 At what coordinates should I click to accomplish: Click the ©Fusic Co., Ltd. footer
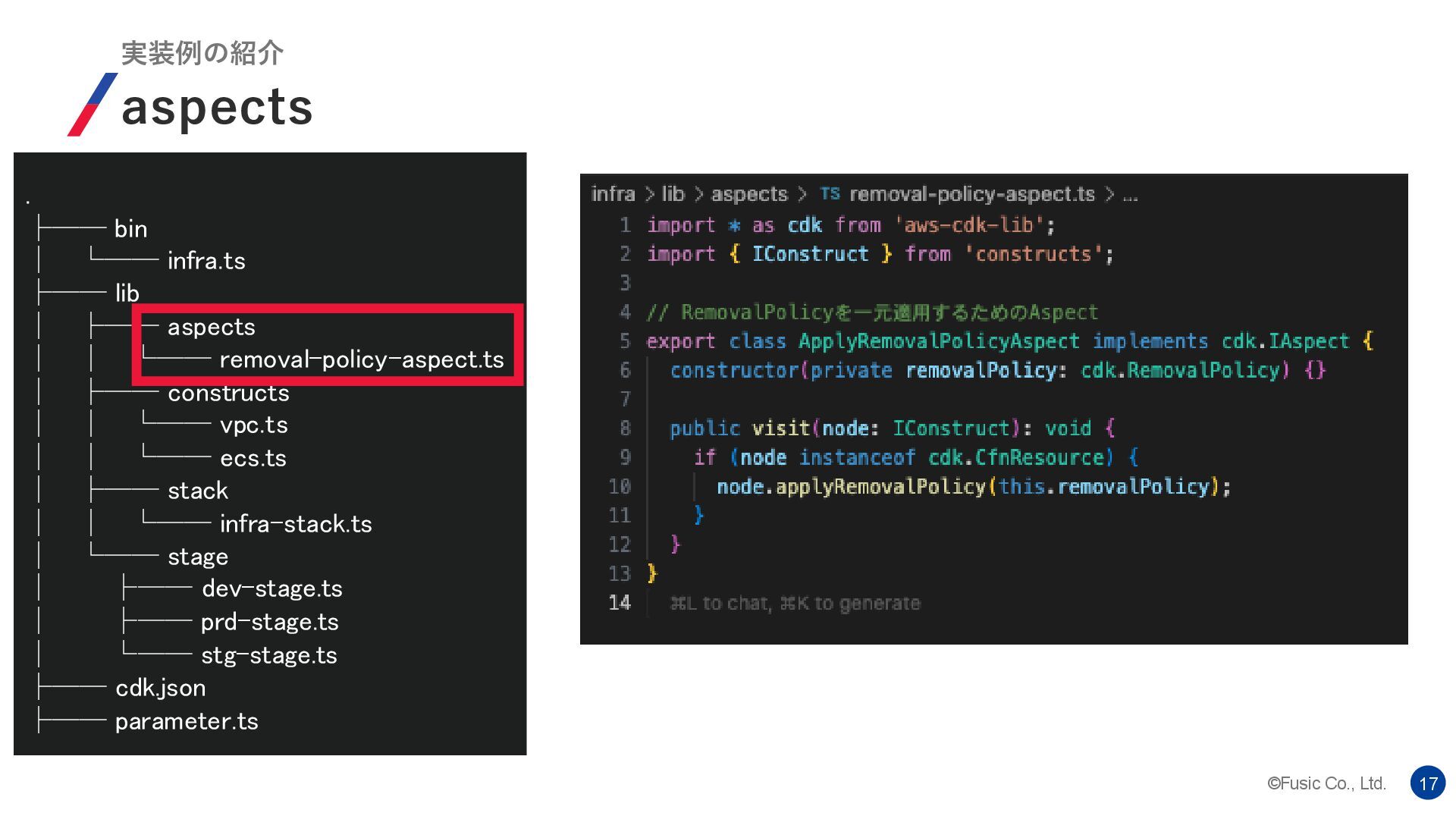pos(1326,783)
